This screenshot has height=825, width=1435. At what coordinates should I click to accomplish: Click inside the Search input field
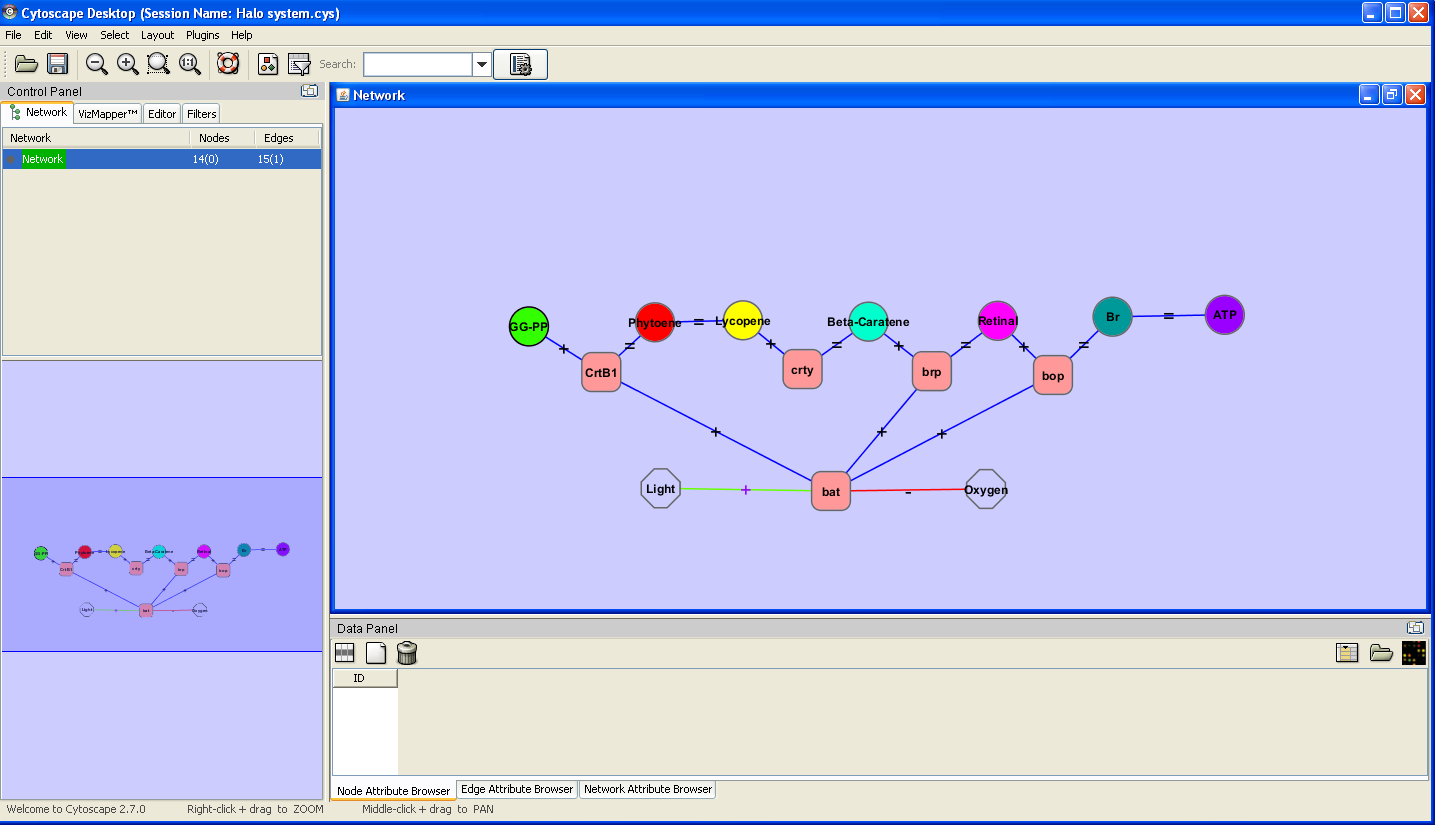click(417, 65)
